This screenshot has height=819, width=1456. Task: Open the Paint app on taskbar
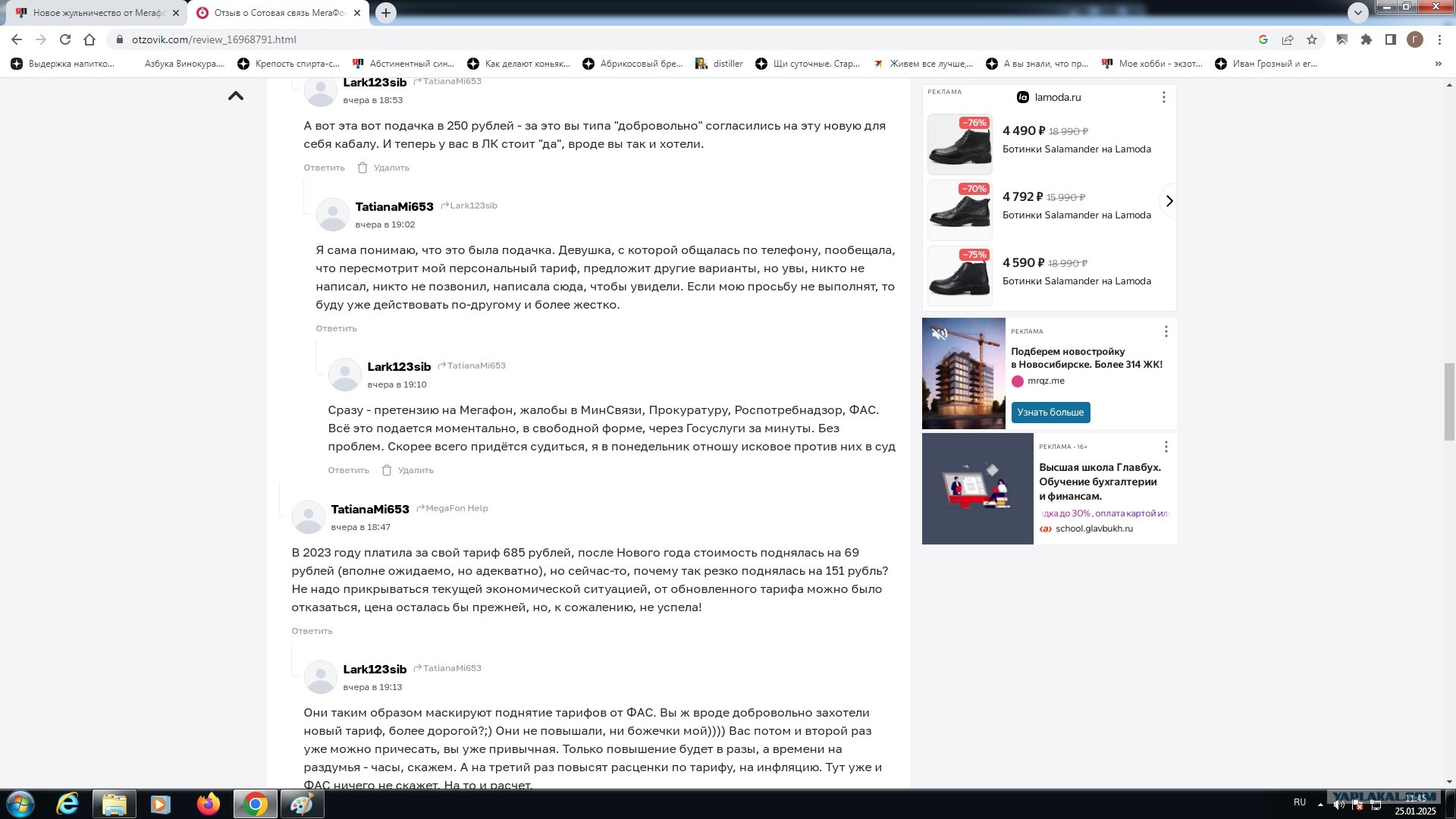click(x=302, y=804)
